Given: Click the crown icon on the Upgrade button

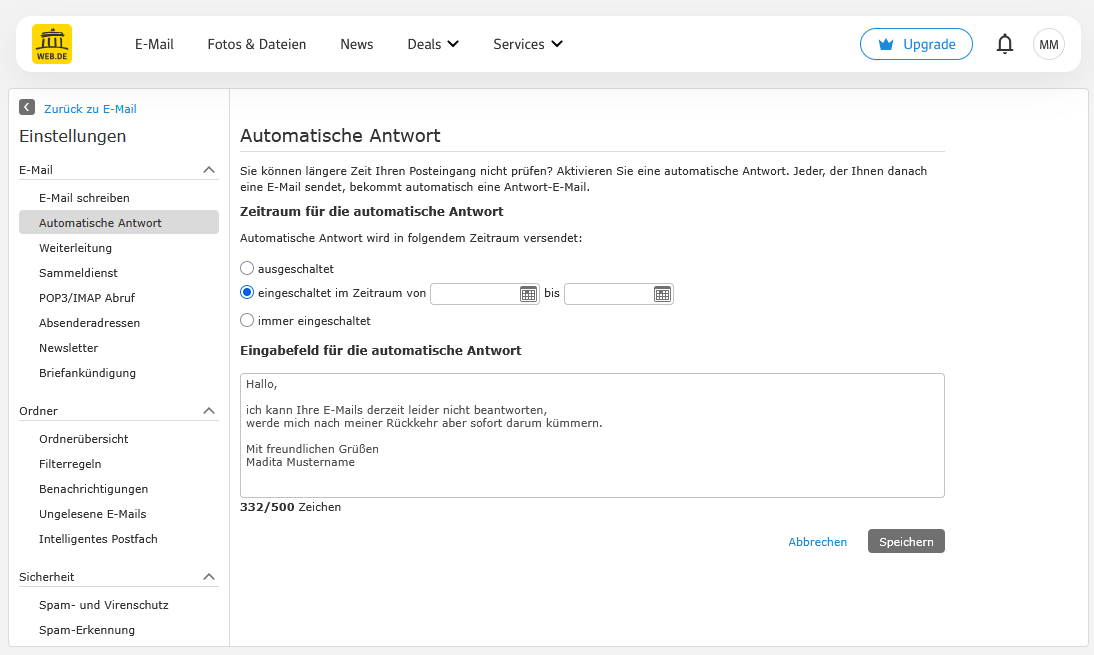Looking at the screenshot, I should pyautogui.click(x=885, y=43).
